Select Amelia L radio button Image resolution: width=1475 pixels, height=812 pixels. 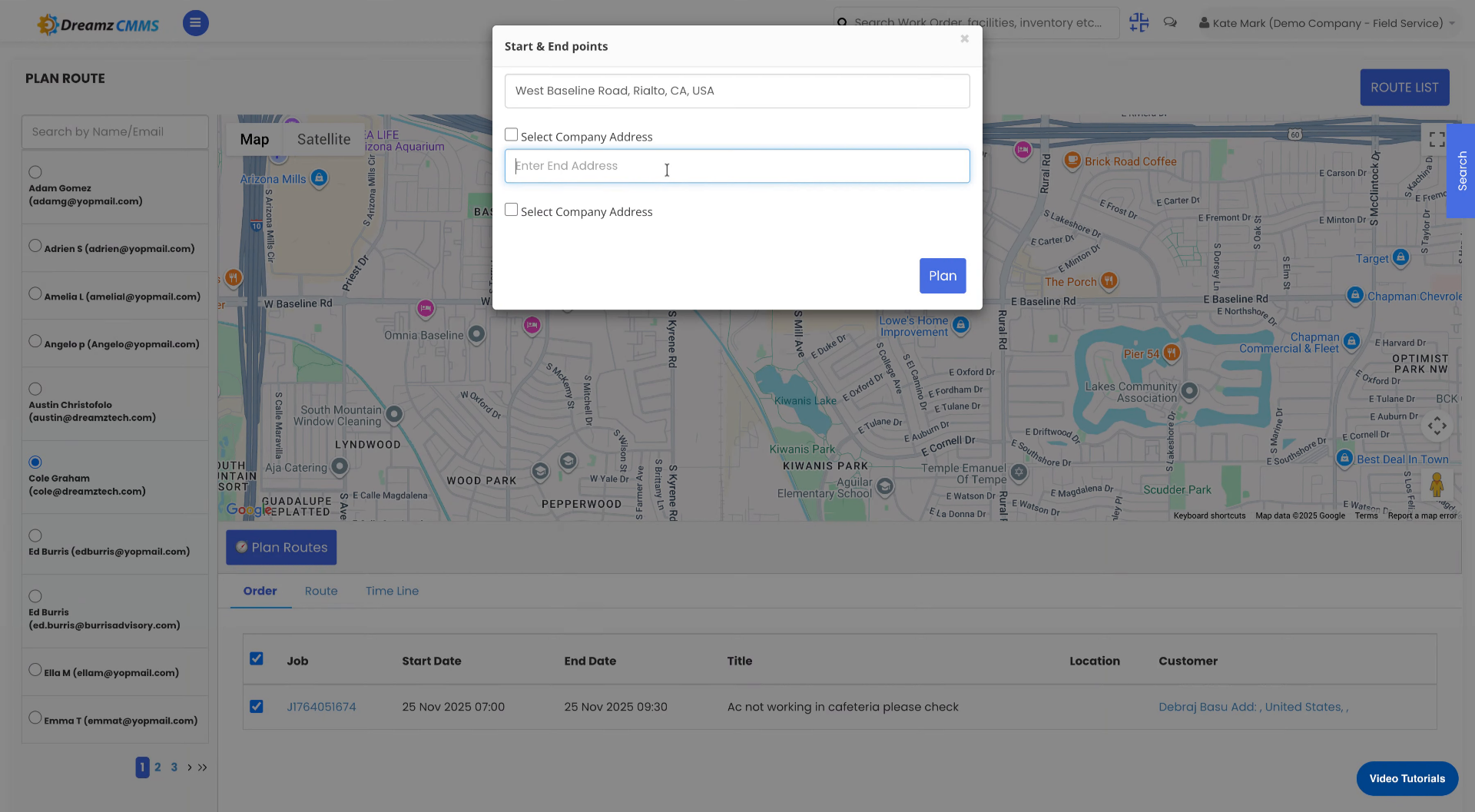35,293
